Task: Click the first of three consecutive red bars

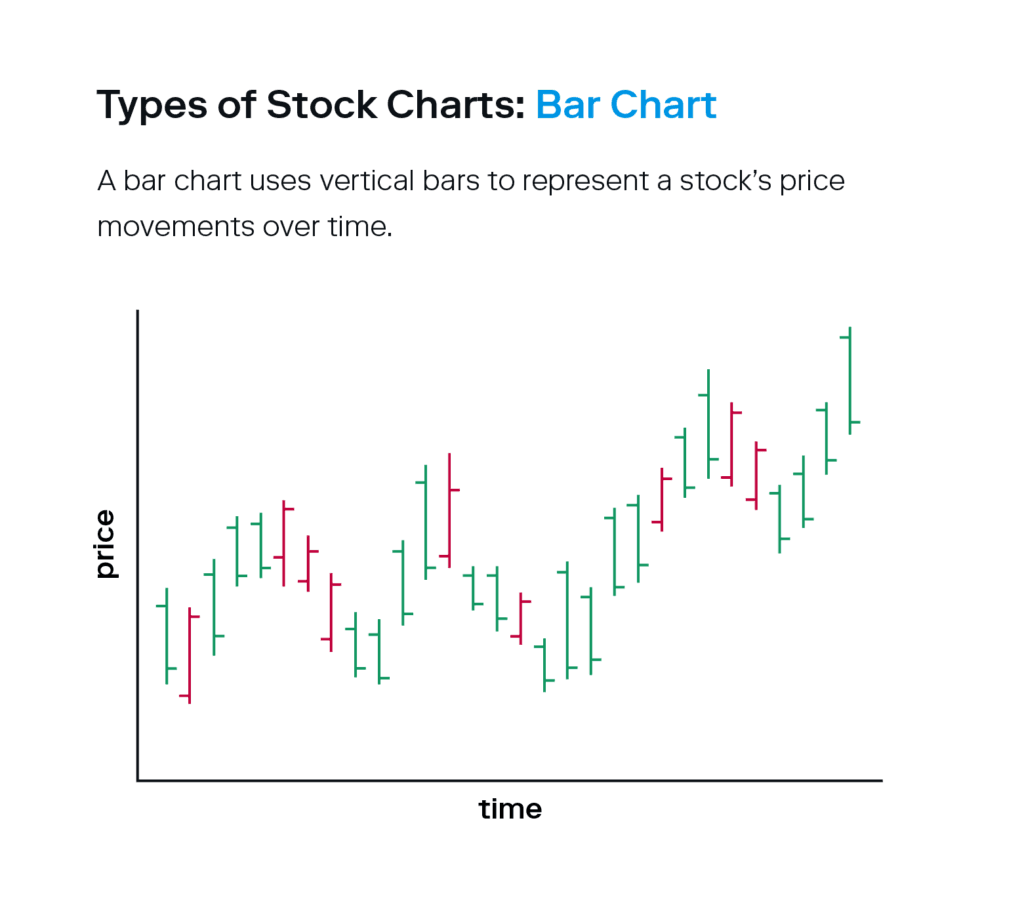Action: click(x=284, y=543)
